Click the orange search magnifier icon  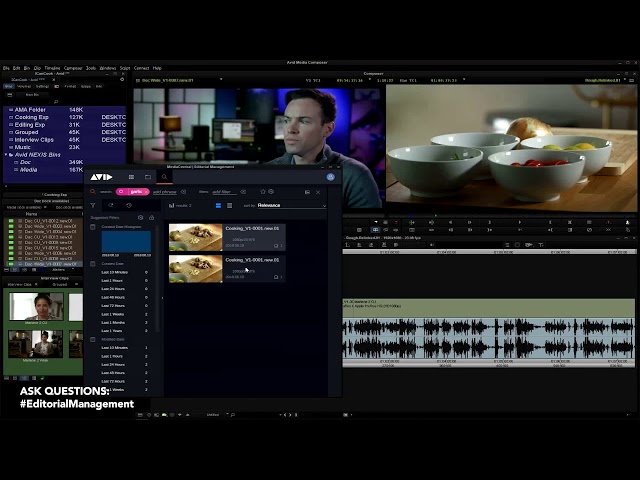93,192
